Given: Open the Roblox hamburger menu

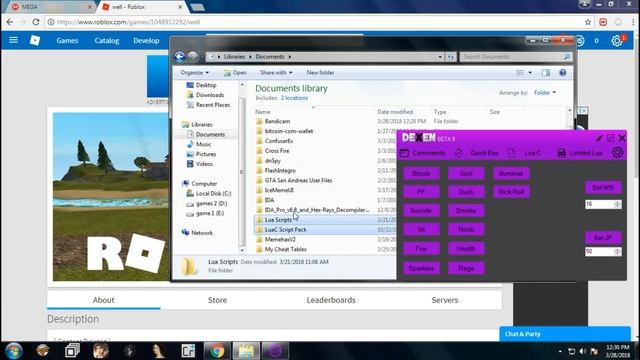Looking at the screenshot, I should [13, 40].
